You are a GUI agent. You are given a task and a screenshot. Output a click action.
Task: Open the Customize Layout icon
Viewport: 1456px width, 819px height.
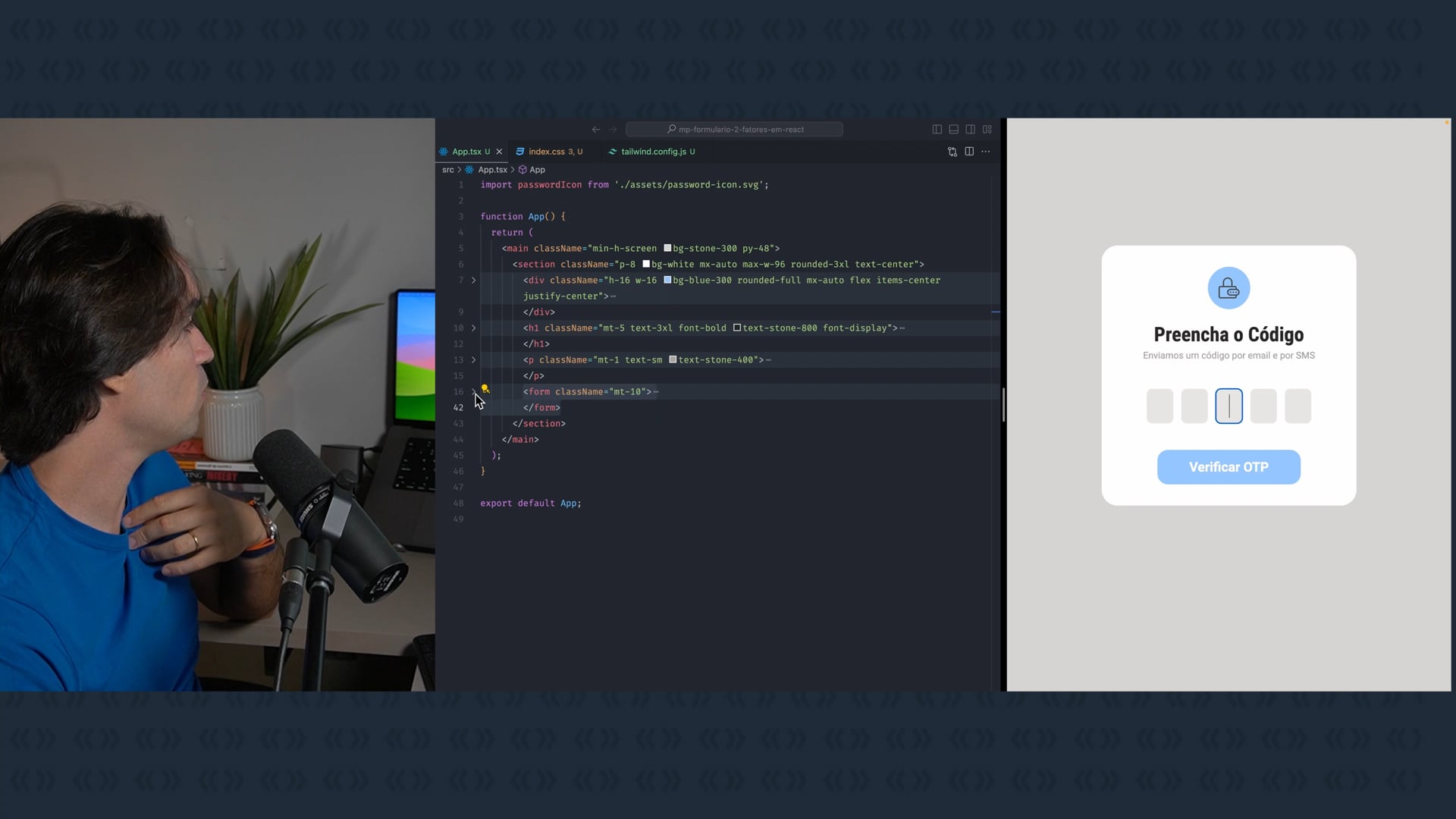click(987, 130)
